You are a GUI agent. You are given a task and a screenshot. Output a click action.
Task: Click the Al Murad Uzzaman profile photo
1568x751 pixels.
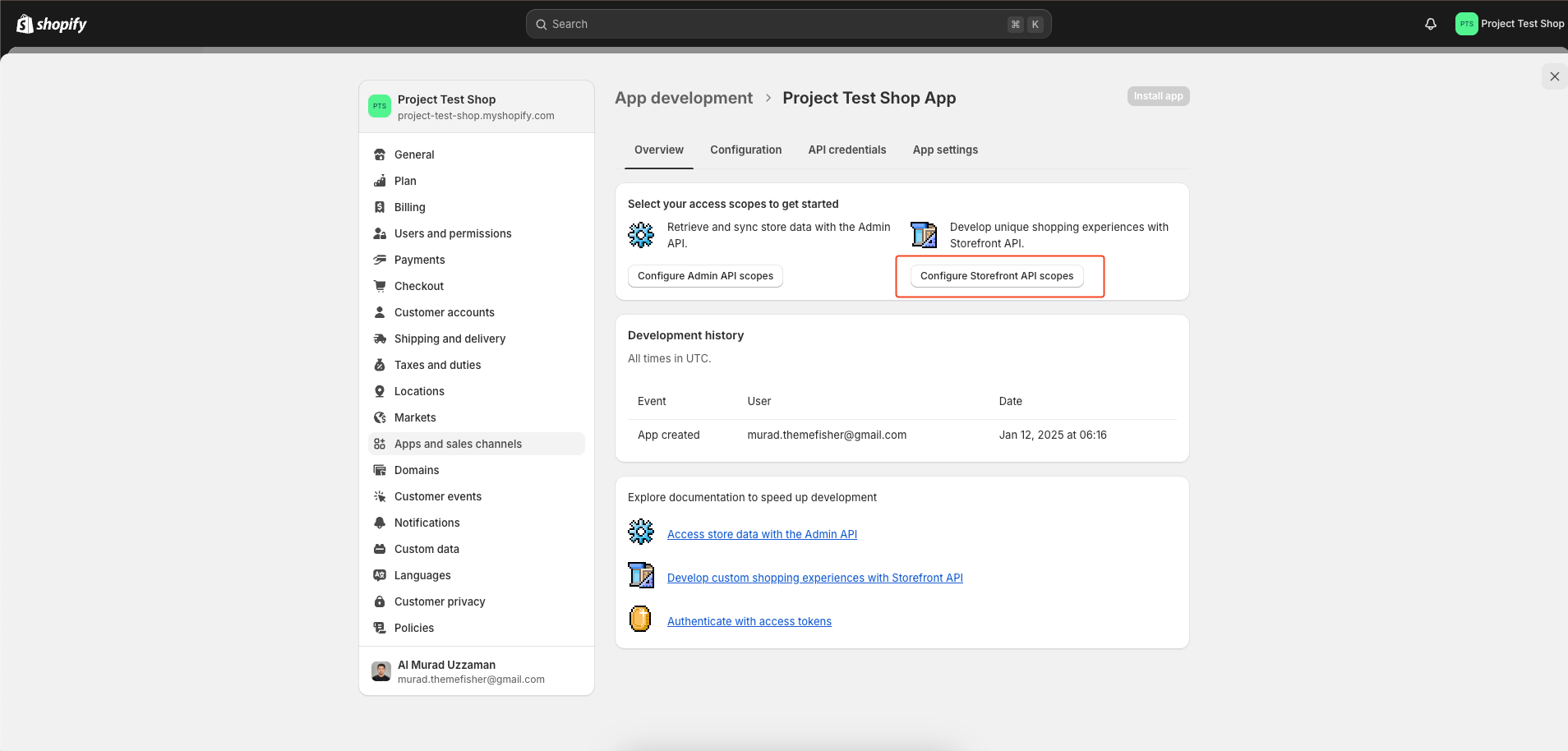pyautogui.click(x=381, y=671)
